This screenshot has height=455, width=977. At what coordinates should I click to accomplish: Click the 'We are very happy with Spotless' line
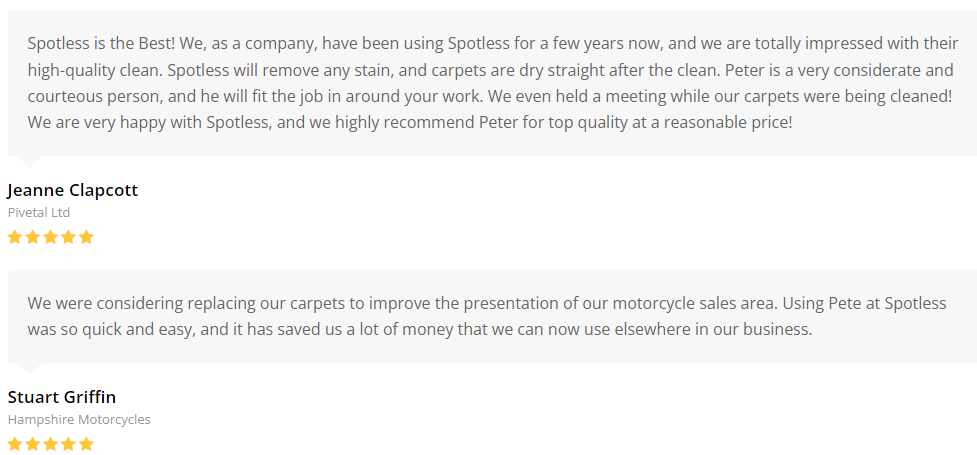click(x=410, y=123)
